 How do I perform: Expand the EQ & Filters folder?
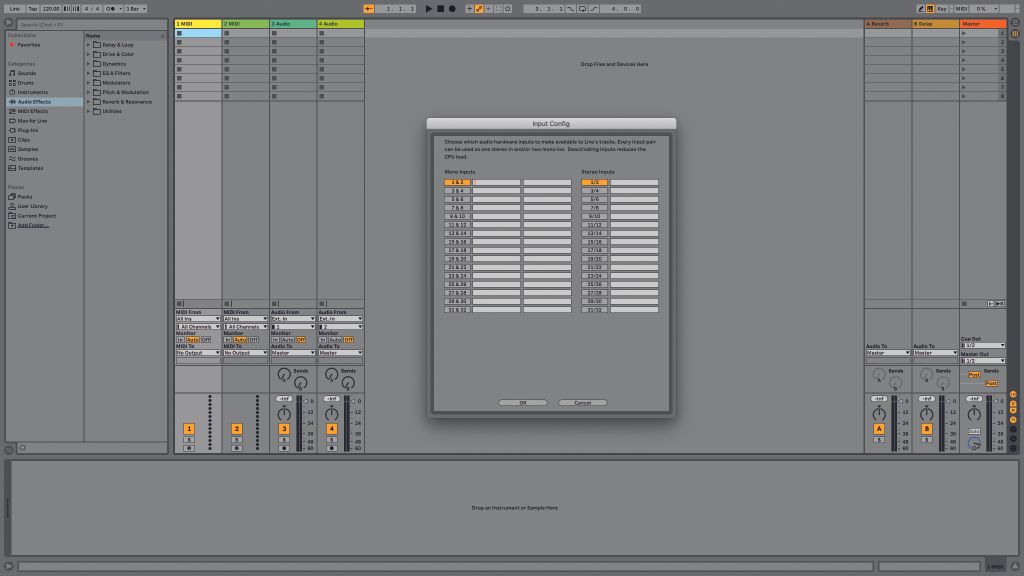(88, 72)
